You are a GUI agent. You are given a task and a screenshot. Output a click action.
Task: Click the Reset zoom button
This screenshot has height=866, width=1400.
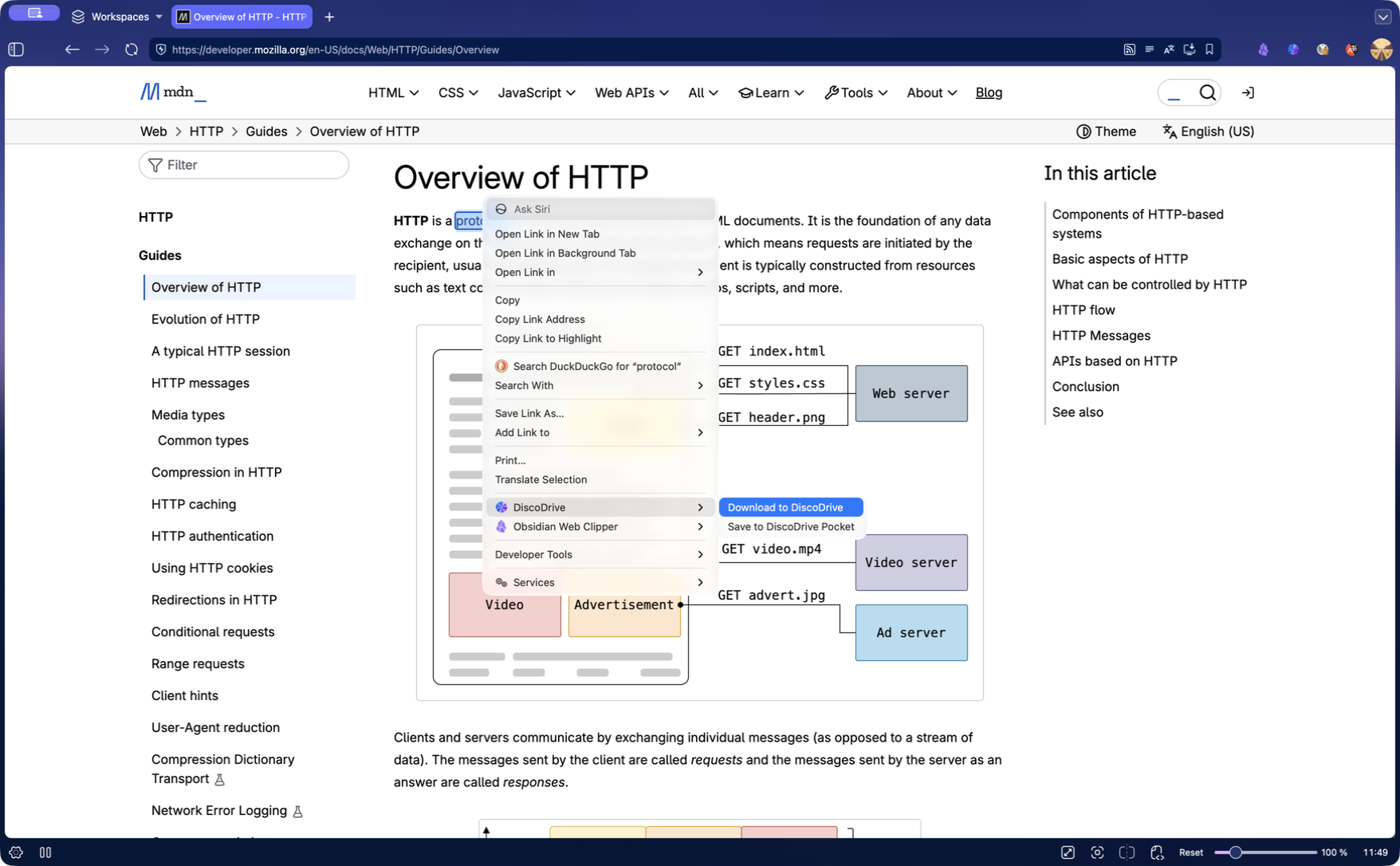(1190, 852)
